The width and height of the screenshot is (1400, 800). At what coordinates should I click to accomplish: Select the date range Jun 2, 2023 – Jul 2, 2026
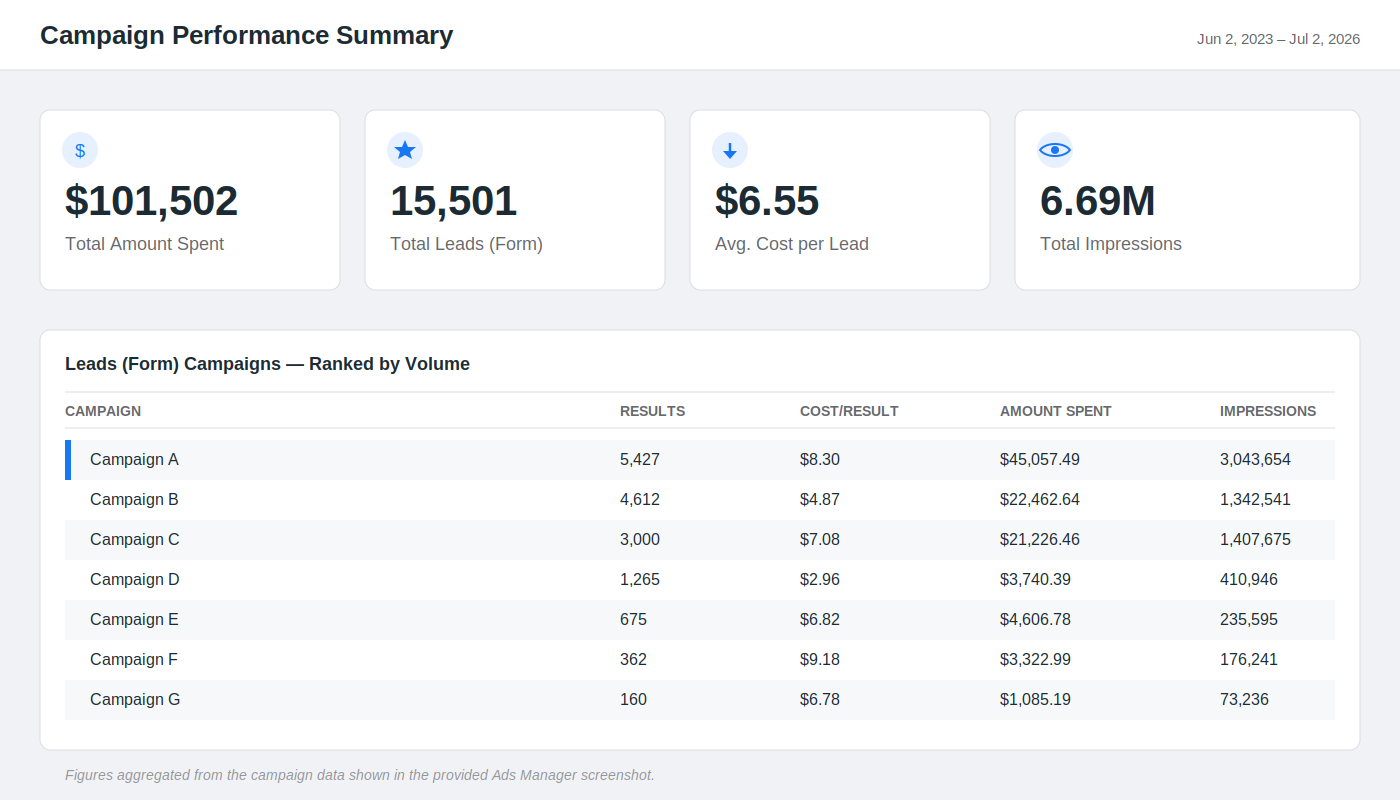click(1278, 39)
